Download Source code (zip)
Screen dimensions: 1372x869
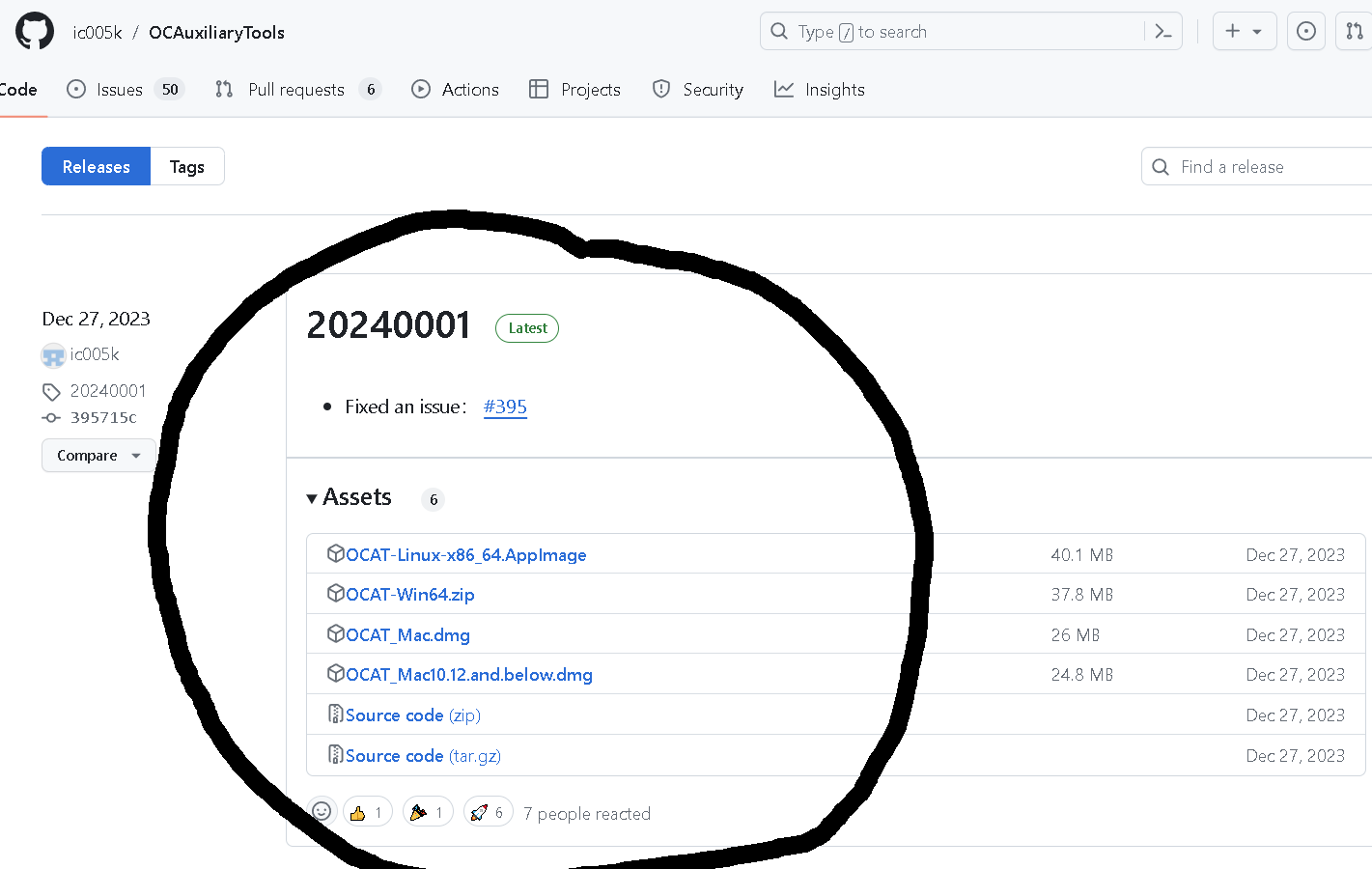(x=413, y=715)
